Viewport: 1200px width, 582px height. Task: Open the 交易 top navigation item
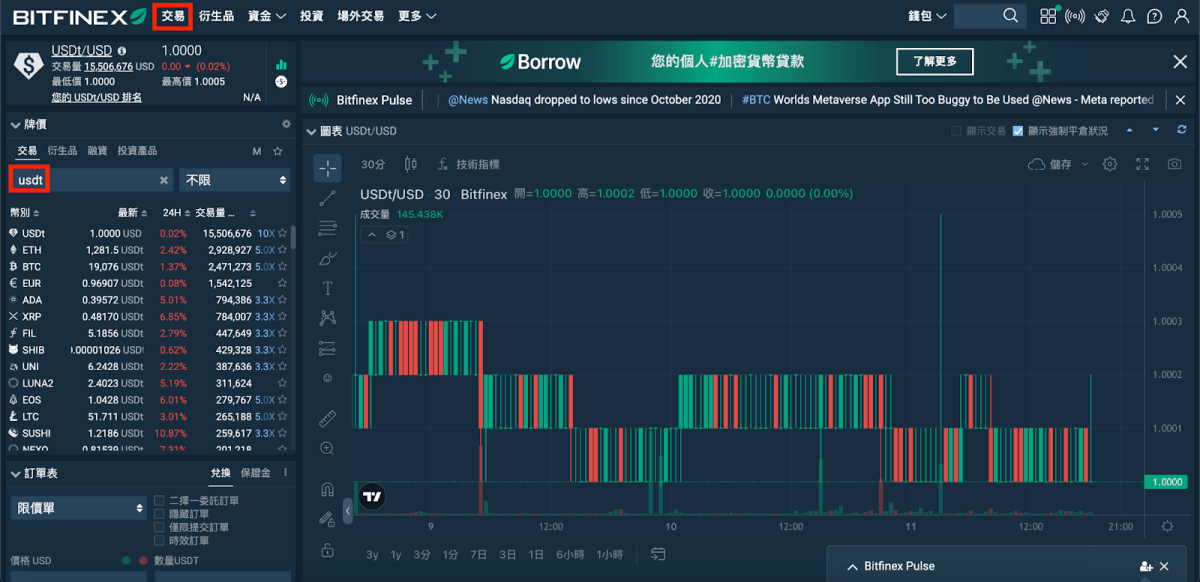pyautogui.click(x=173, y=16)
